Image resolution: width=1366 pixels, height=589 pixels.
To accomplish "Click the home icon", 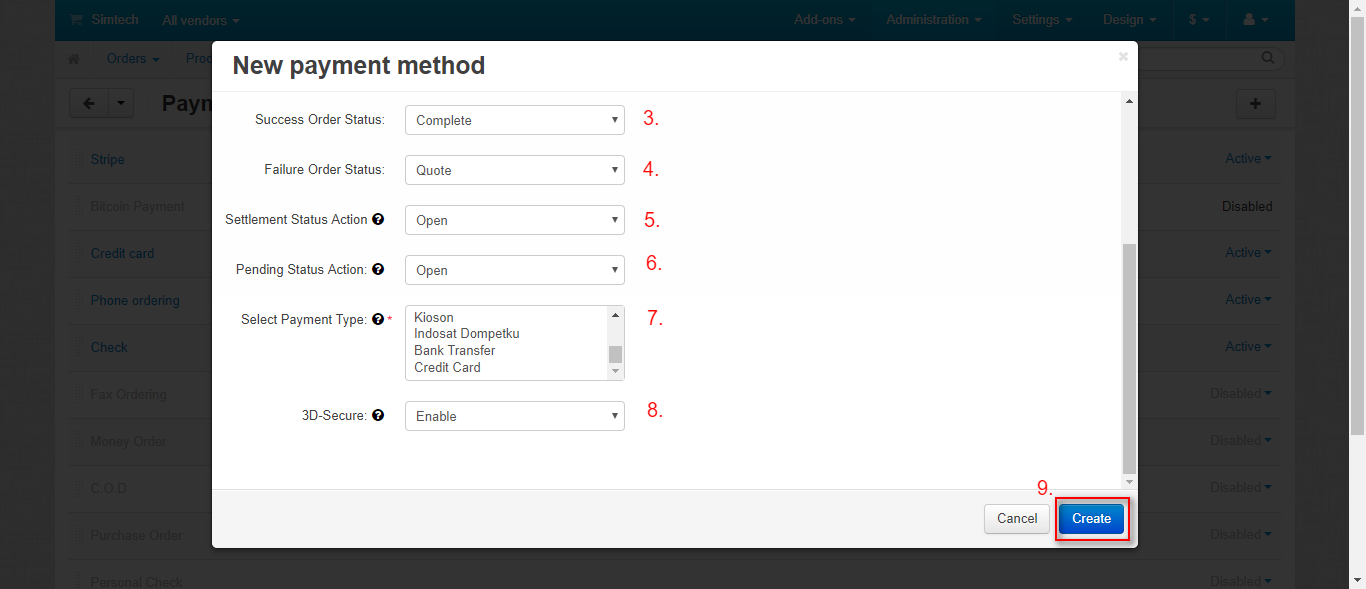I will [x=73, y=59].
